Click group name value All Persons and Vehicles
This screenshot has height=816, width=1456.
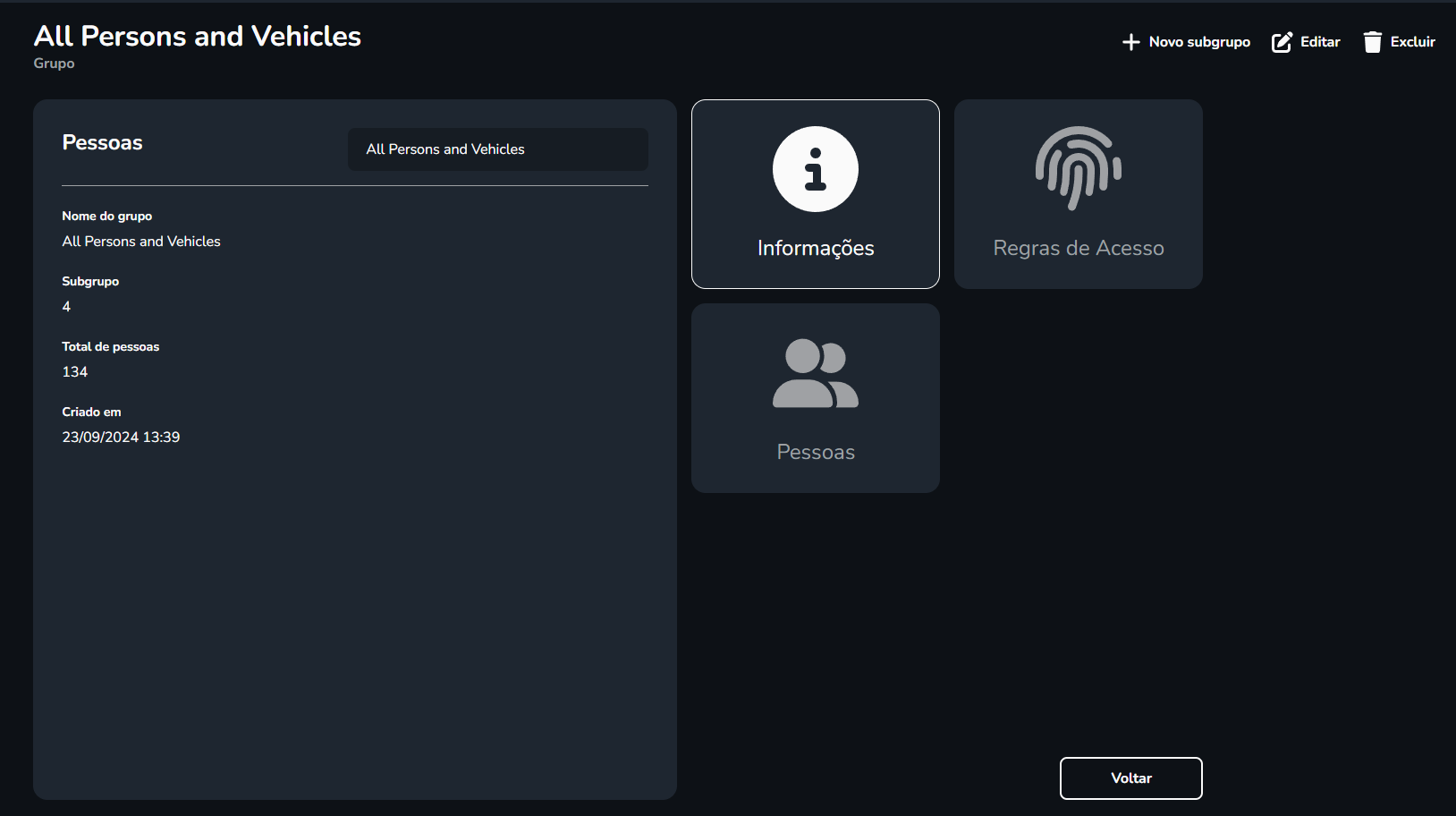click(141, 242)
